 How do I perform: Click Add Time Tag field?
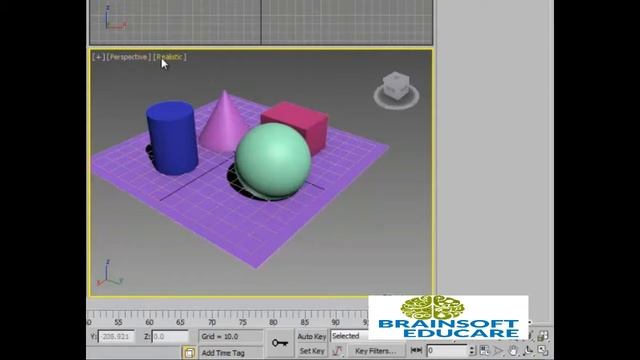point(231,353)
